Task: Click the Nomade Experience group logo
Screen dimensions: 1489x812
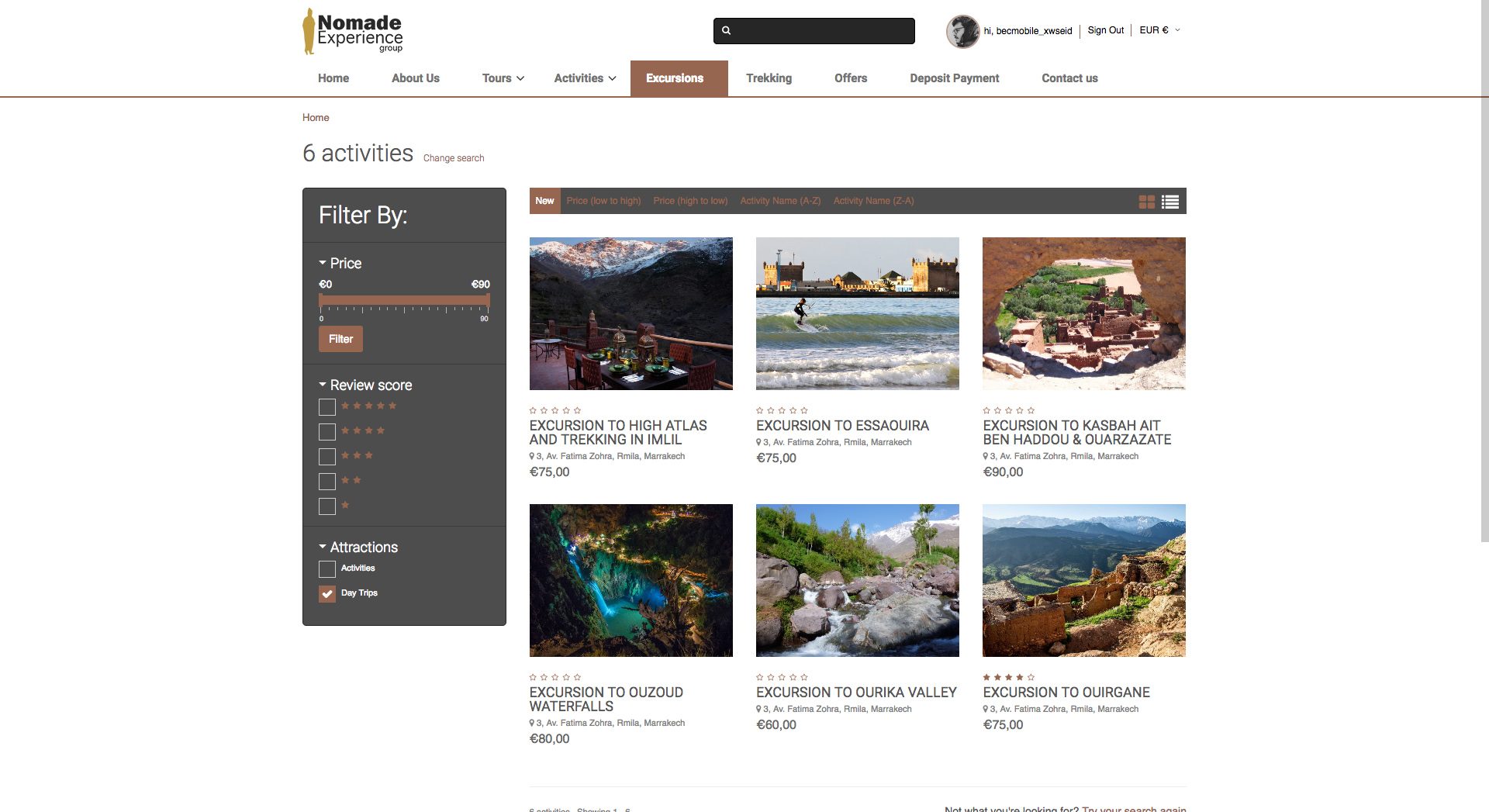Action: pyautogui.click(x=353, y=32)
